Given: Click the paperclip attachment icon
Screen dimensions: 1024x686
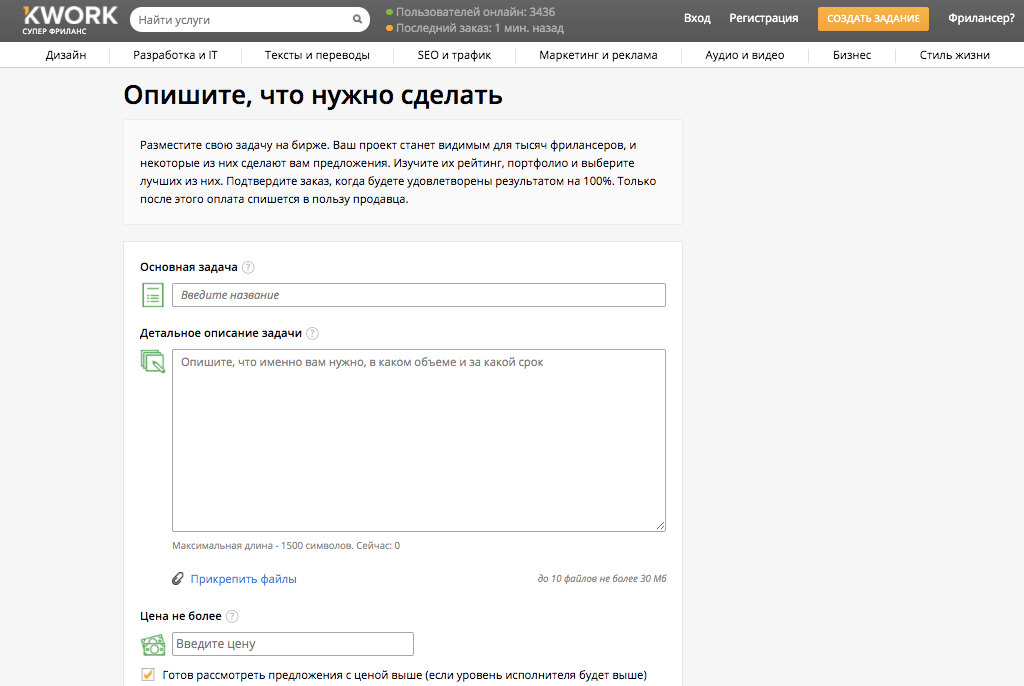Looking at the screenshot, I should click(178, 578).
